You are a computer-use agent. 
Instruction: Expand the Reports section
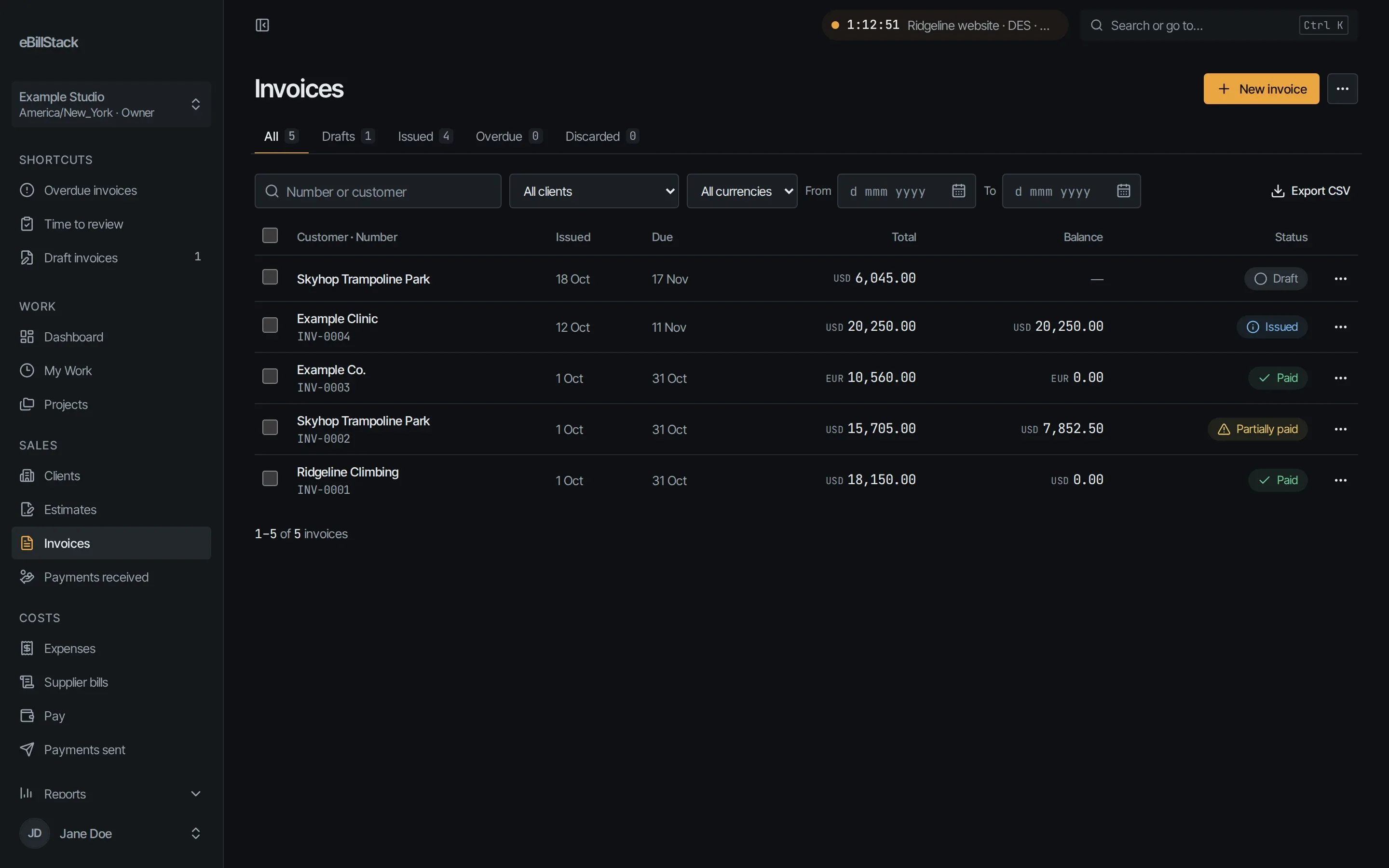pyautogui.click(x=111, y=794)
